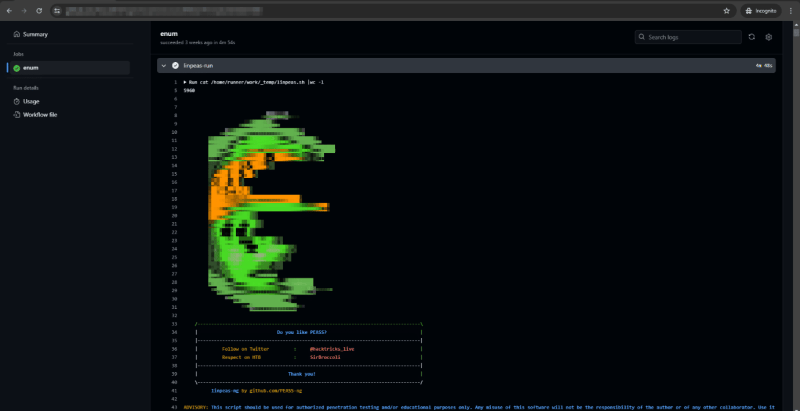Click the enum job heading
This screenshot has height=411, width=800.
pyautogui.click(x=168, y=33)
